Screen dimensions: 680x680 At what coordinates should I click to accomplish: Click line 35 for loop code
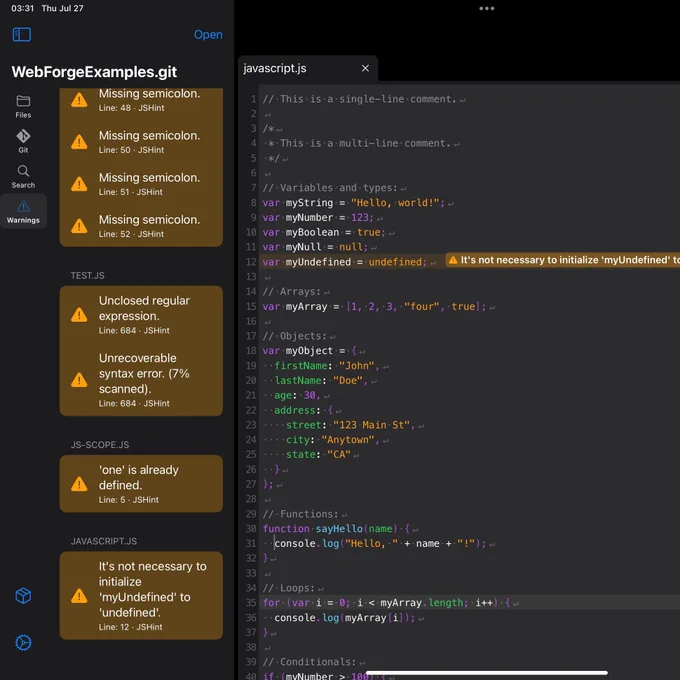387,603
